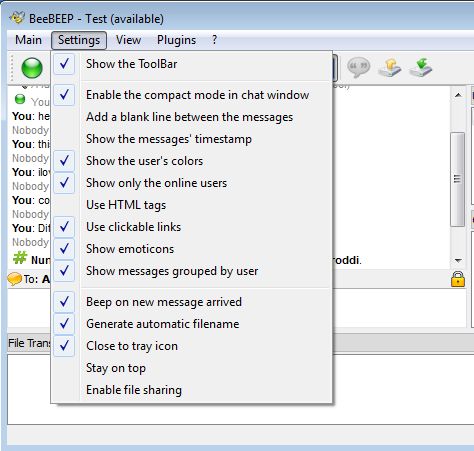Click the chat bubble icon beside To:
The height and width of the screenshot is (451, 474).
tap(14, 279)
